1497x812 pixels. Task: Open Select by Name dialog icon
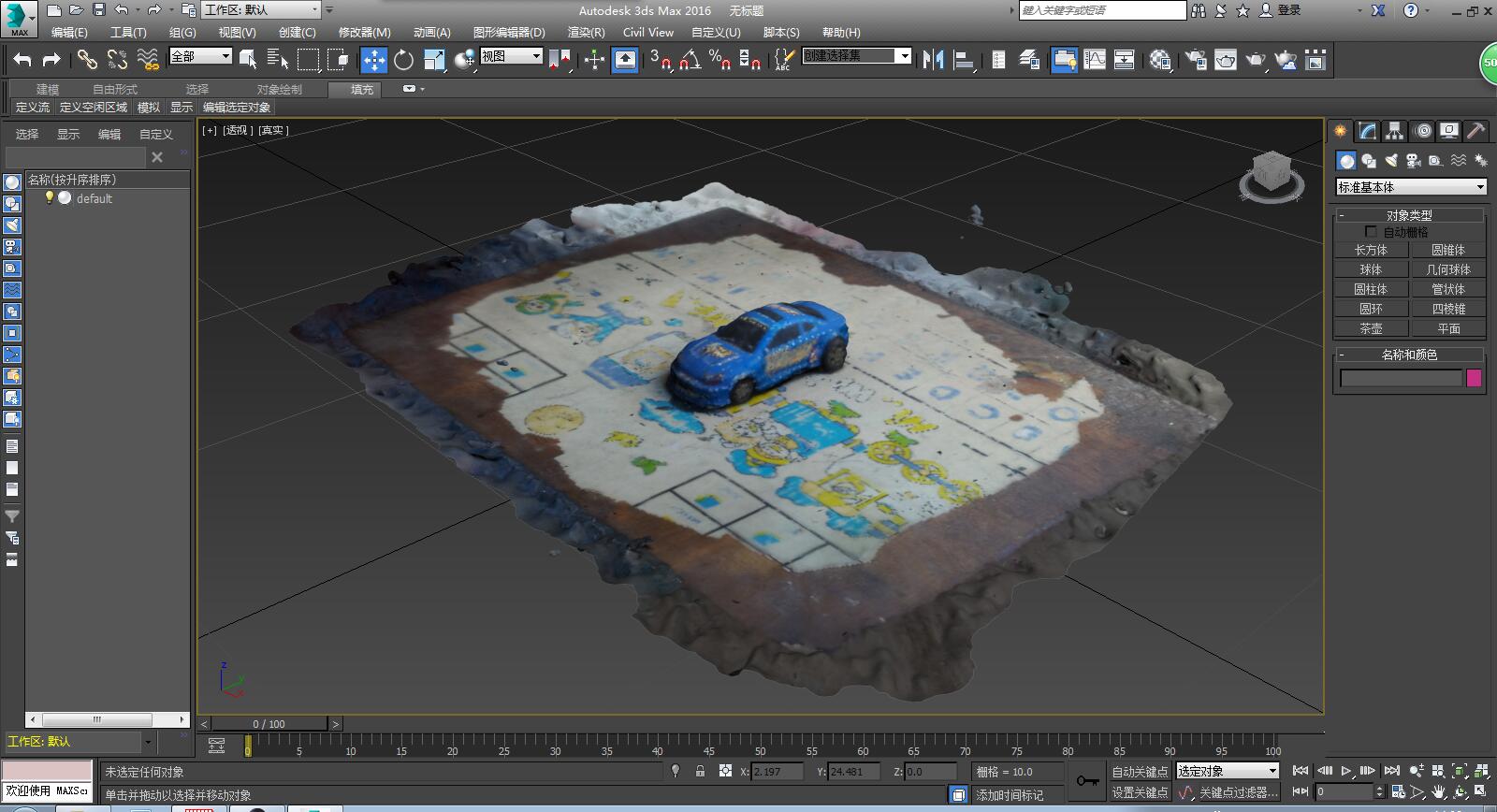point(278,60)
